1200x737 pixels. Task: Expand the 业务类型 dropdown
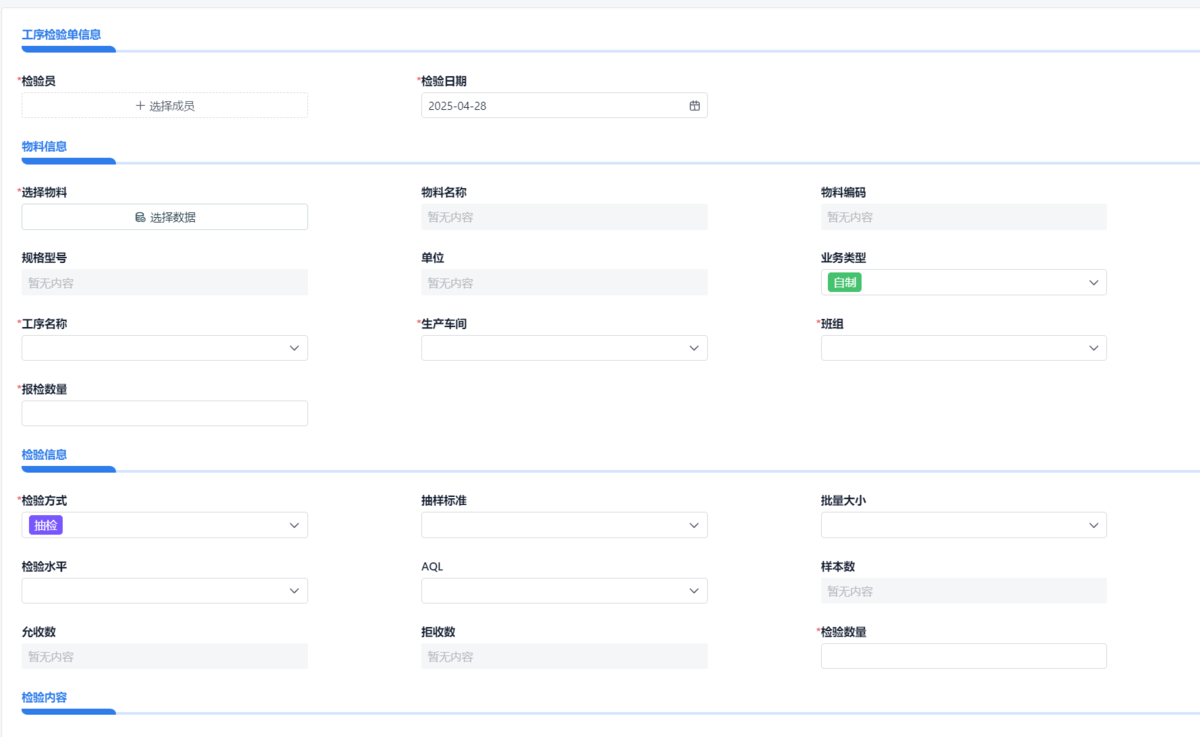pos(1093,283)
